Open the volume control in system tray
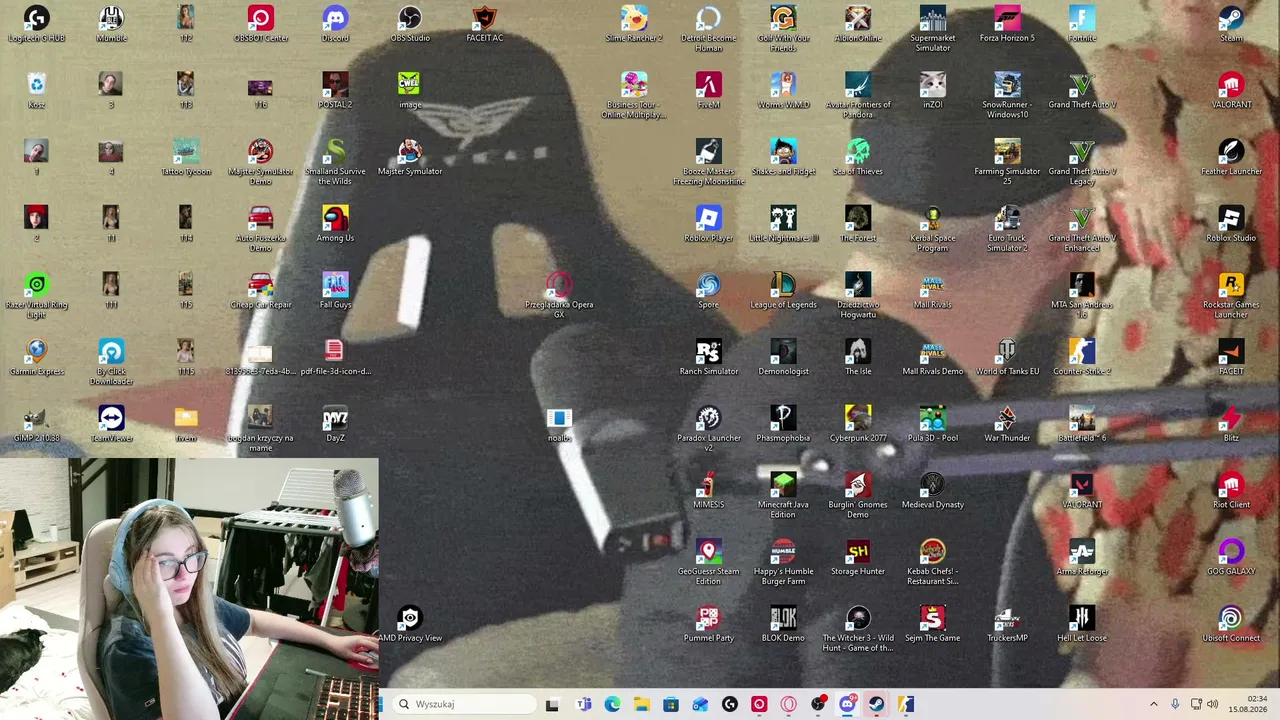Viewport: 1280px width, 720px height. point(1213,704)
